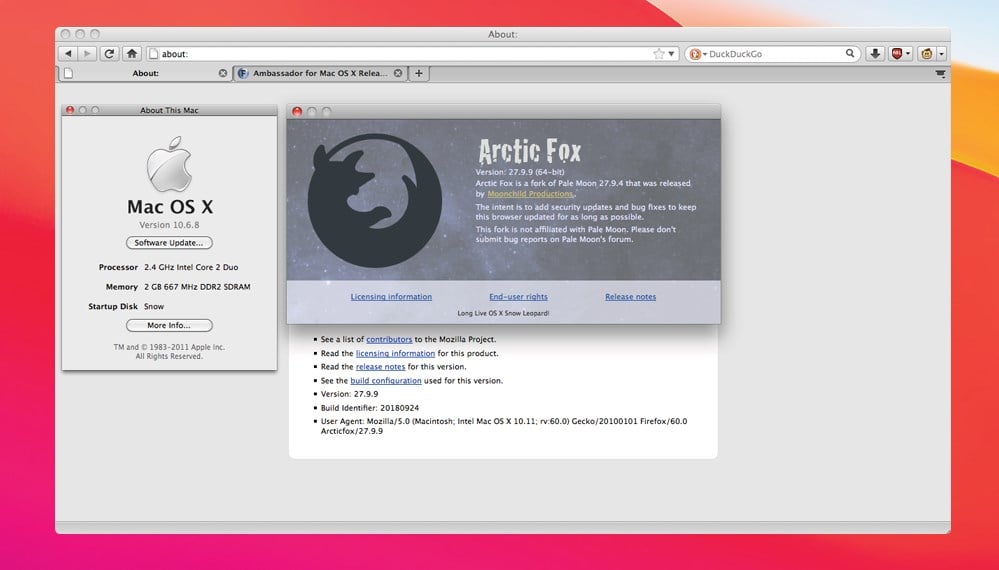This screenshot has width=999, height=570.
Task: Switch to Ambassador for Mac OS X tab
Action: [320, 73]
